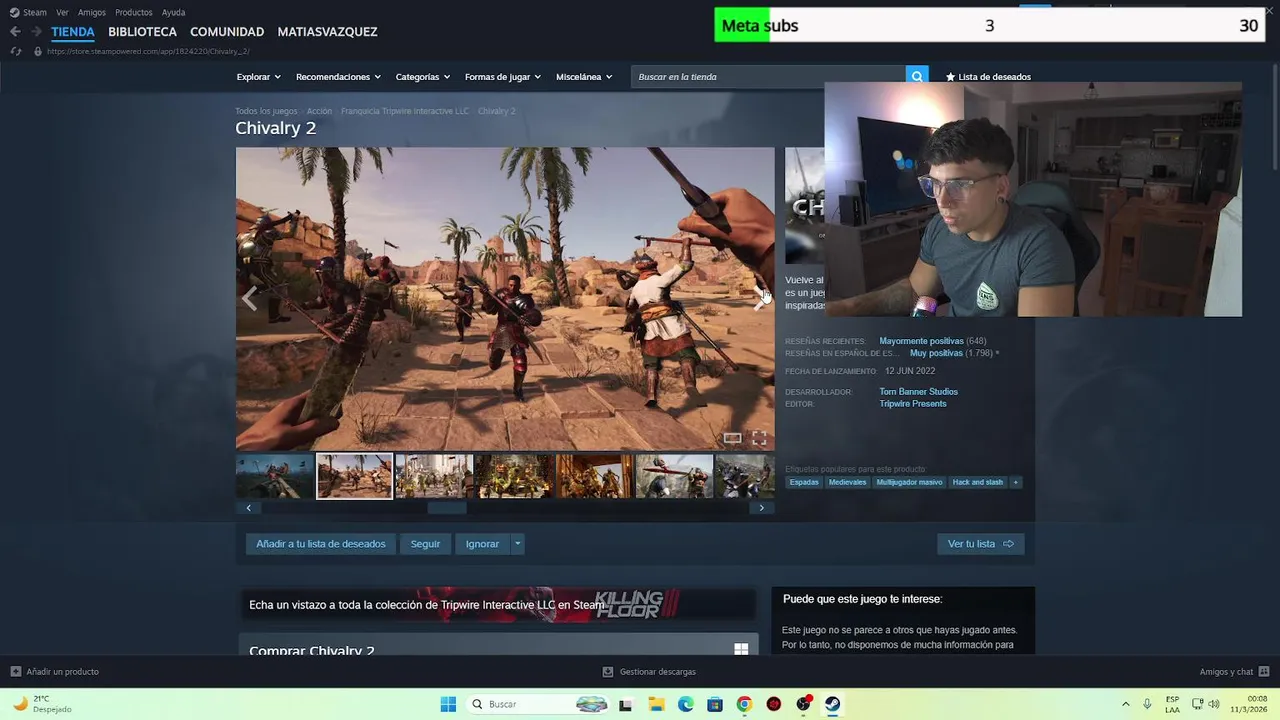Show hidden tray icons chevron

point(1126,704)
